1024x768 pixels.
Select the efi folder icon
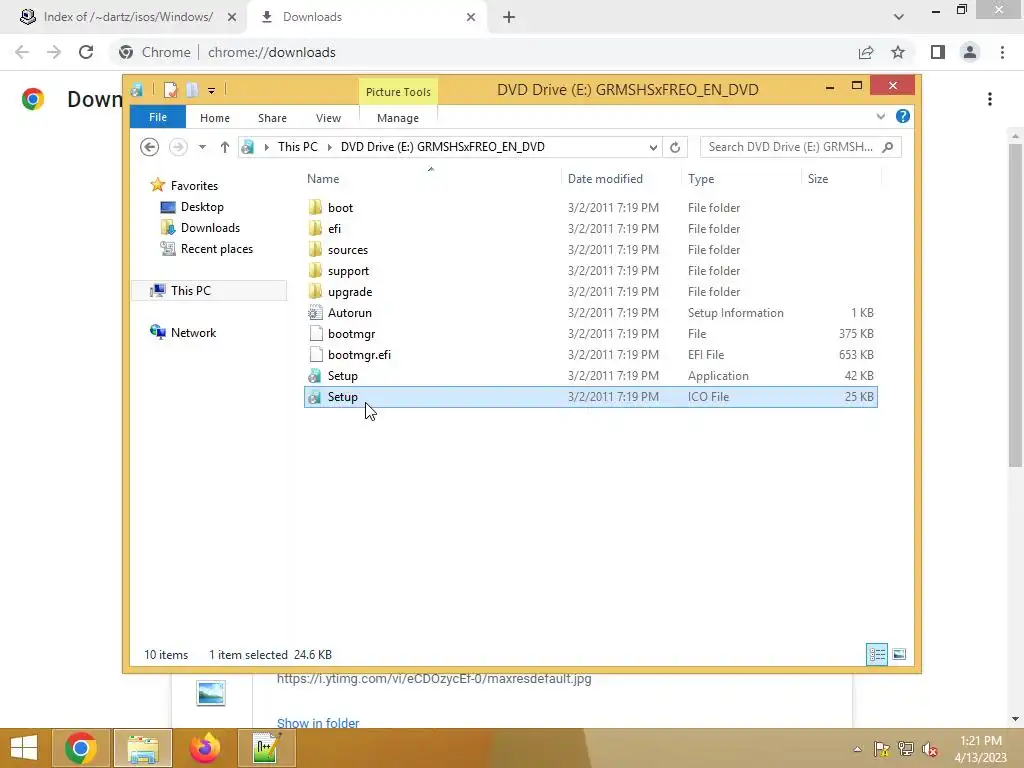click(x=315, y=229)
